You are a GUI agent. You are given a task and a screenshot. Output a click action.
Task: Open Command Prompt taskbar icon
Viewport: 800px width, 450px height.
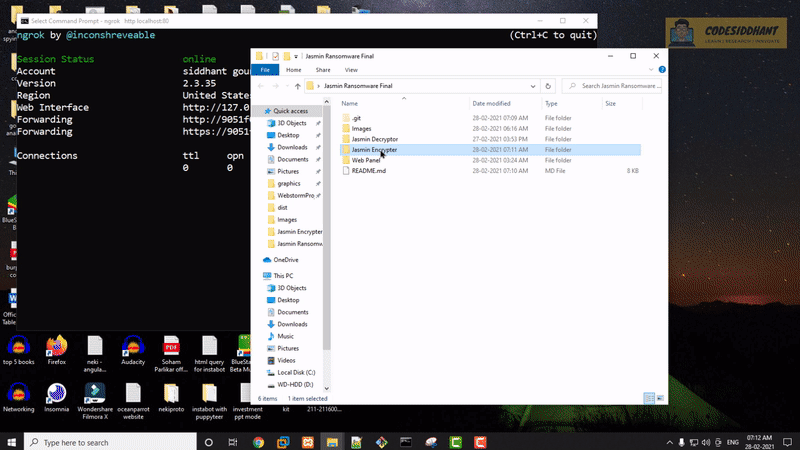(406, 442)
